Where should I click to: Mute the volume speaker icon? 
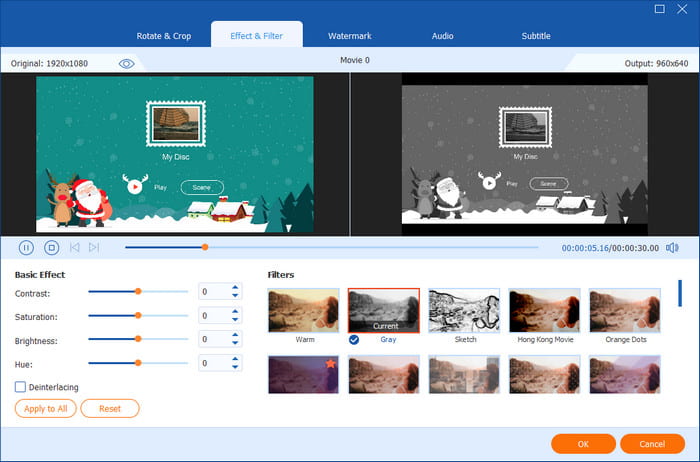(673, 247)
